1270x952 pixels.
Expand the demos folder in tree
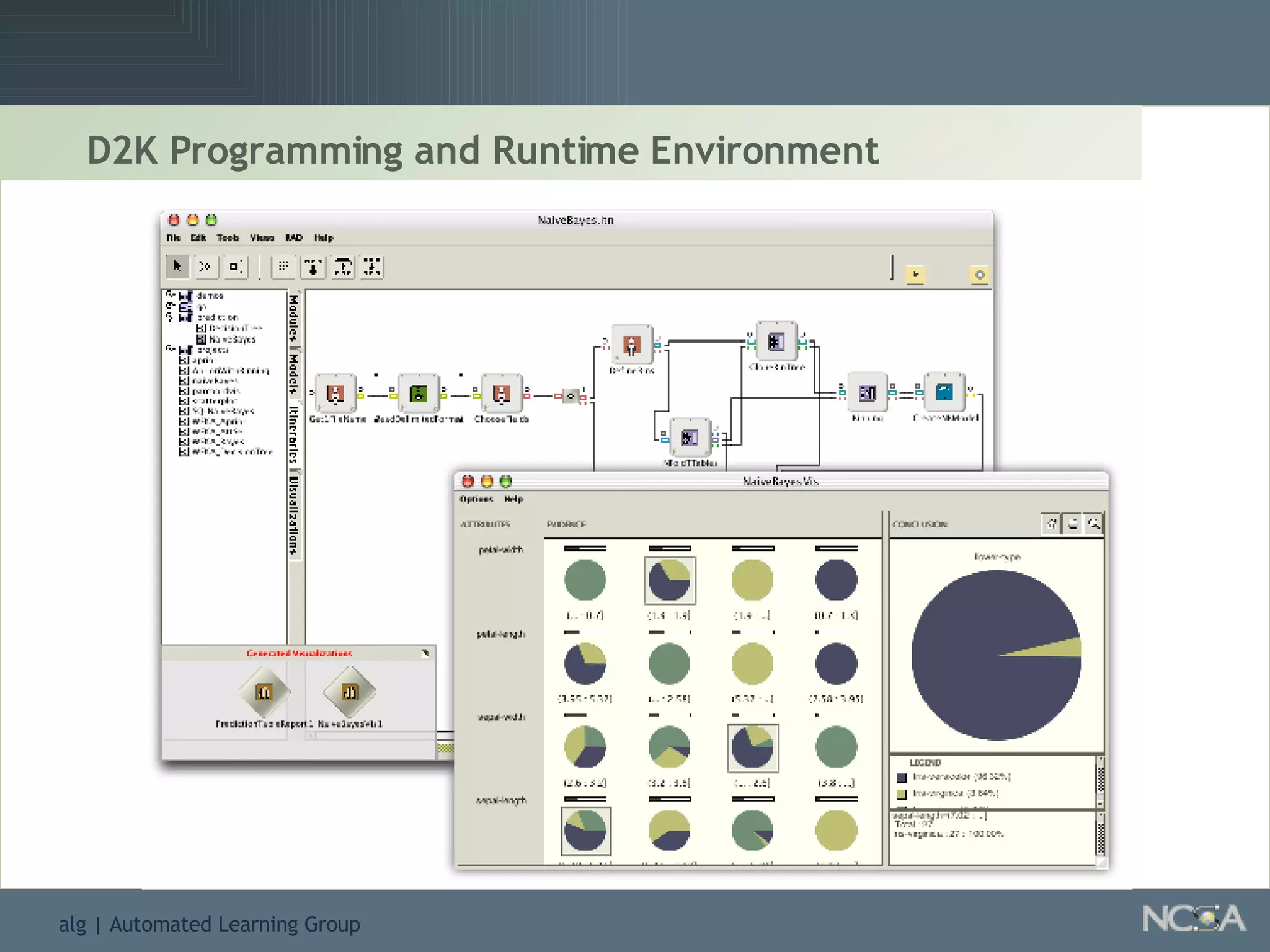pos(171,295)
